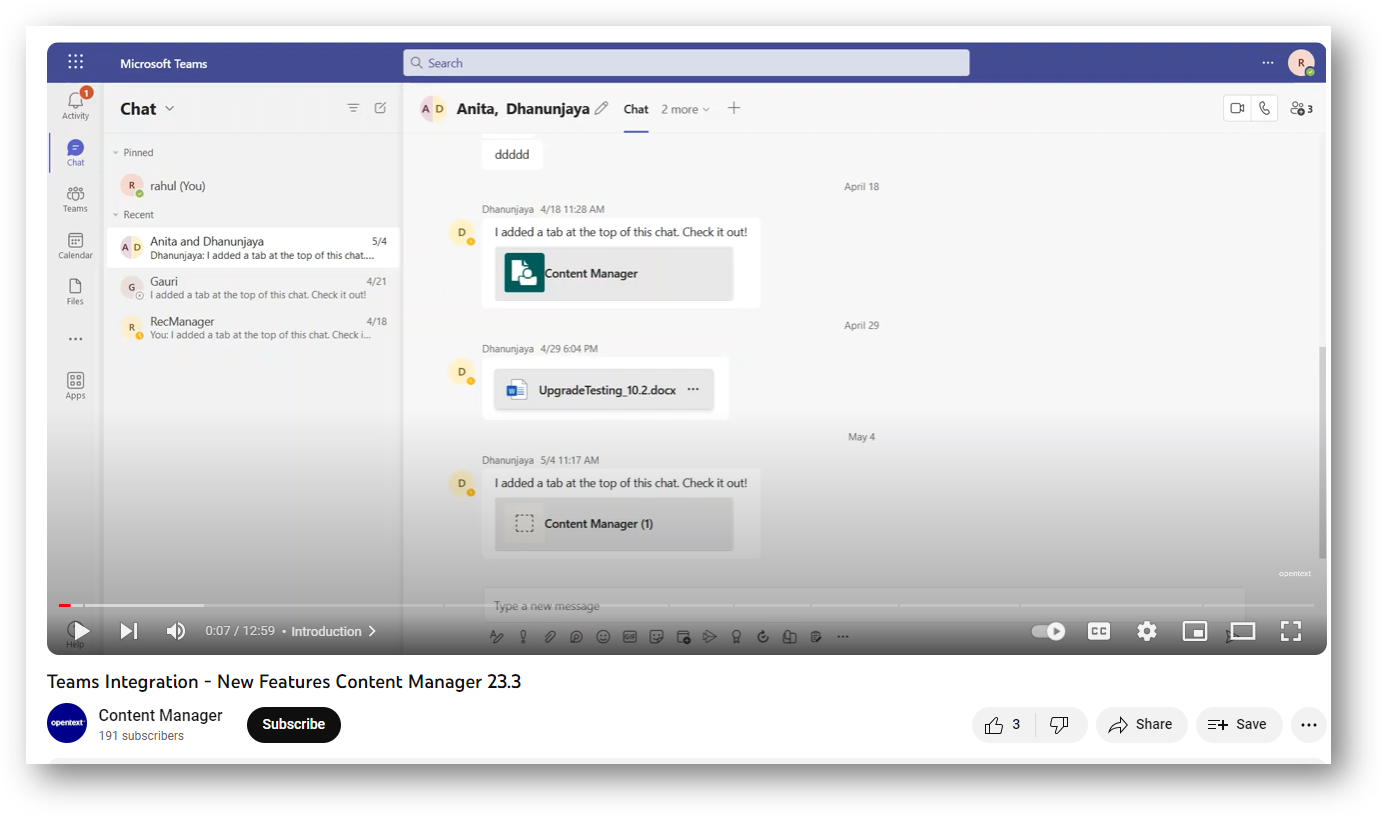Click the 'Type a new message' field

coord(864,606)
